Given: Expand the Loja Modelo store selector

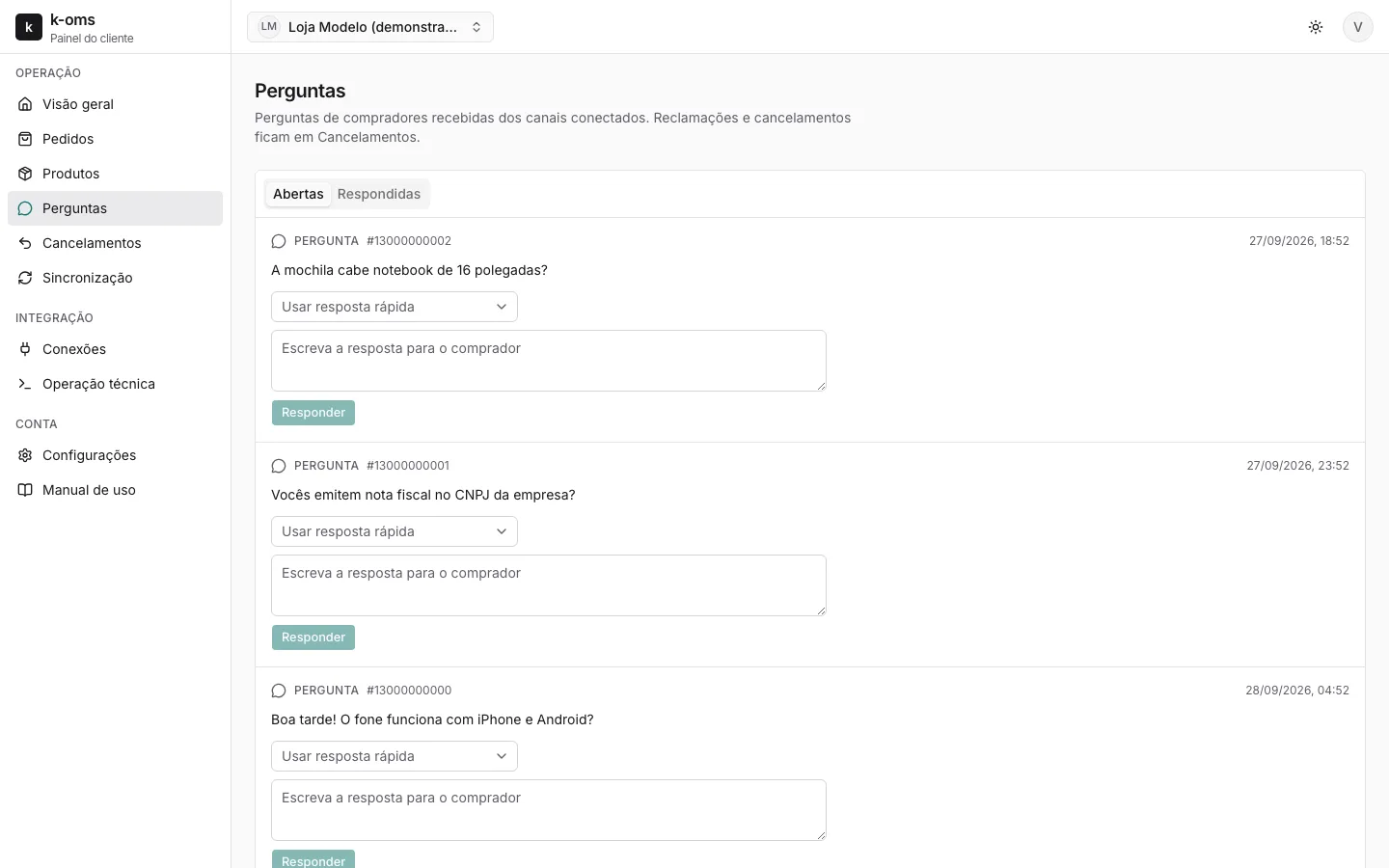Looking at the screenshot, I should tap(370, 27).
